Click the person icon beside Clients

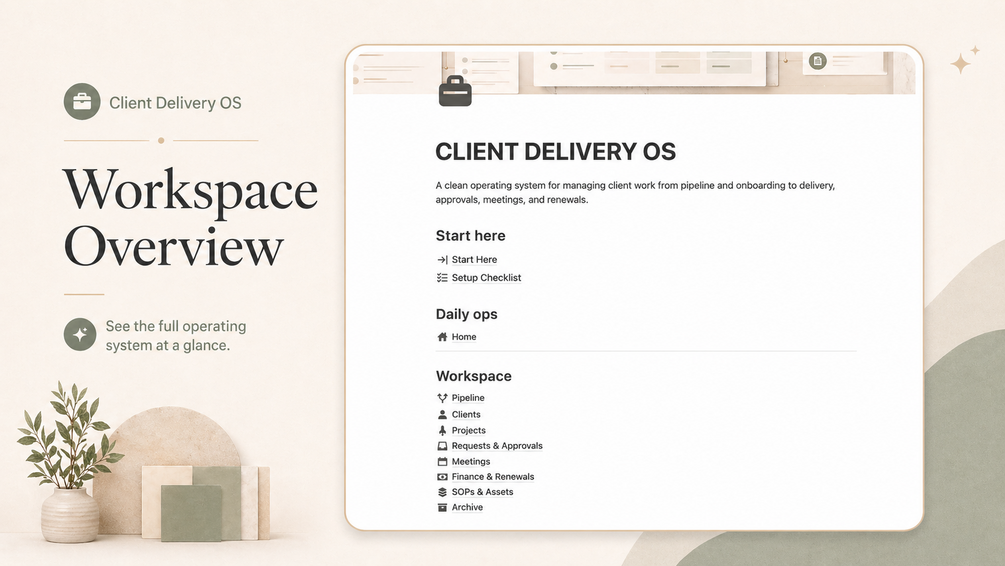click(442, 415)
